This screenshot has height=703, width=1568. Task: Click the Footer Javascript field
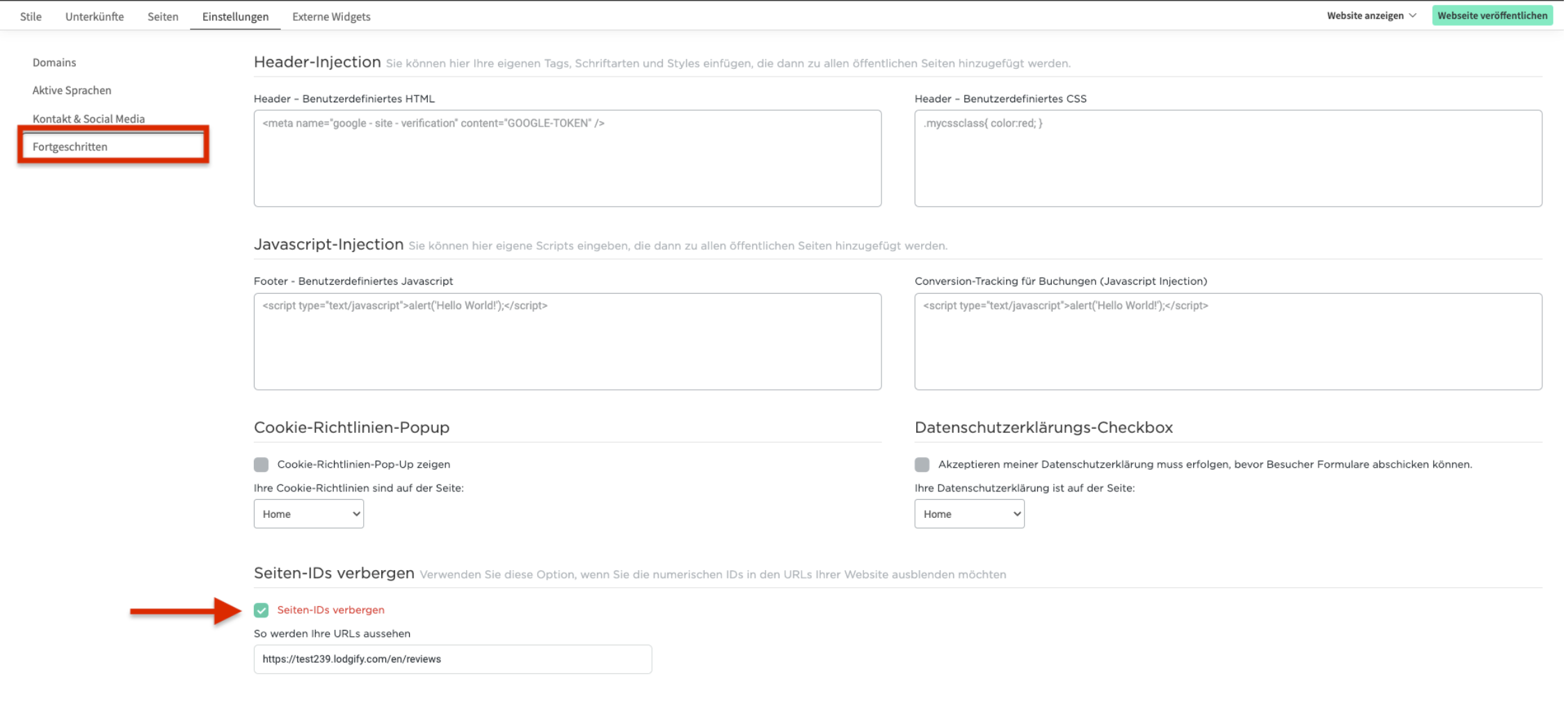click(x=567, y=341)
